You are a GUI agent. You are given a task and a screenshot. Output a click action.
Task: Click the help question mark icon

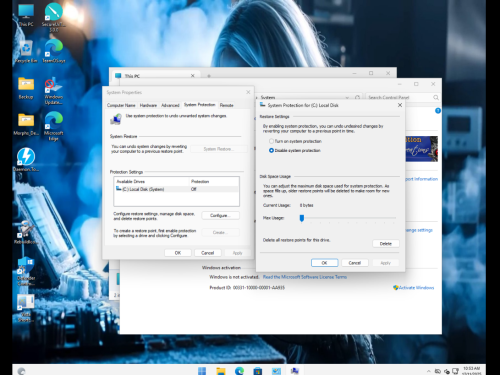point(438,111)
